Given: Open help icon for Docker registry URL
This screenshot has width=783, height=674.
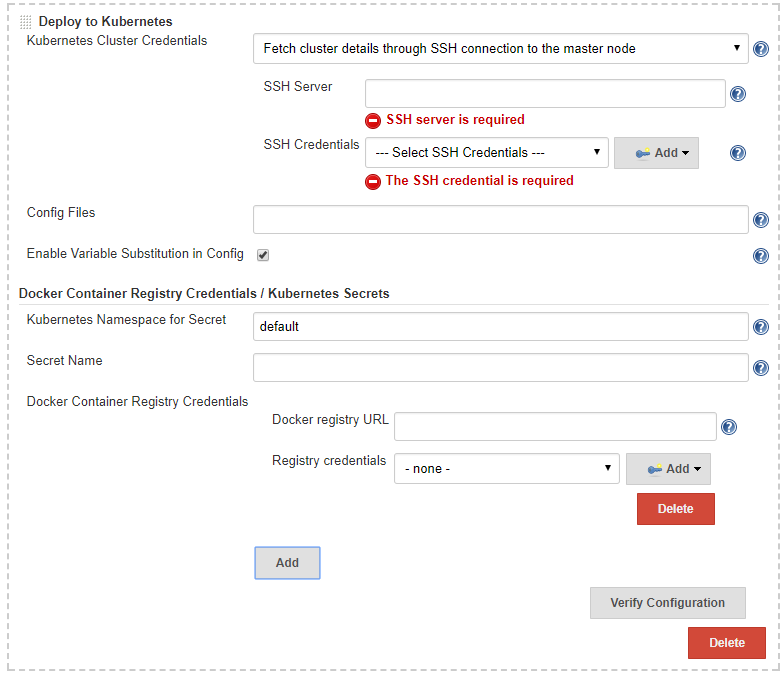Looking at the screenshot, I should pos(729,427).
